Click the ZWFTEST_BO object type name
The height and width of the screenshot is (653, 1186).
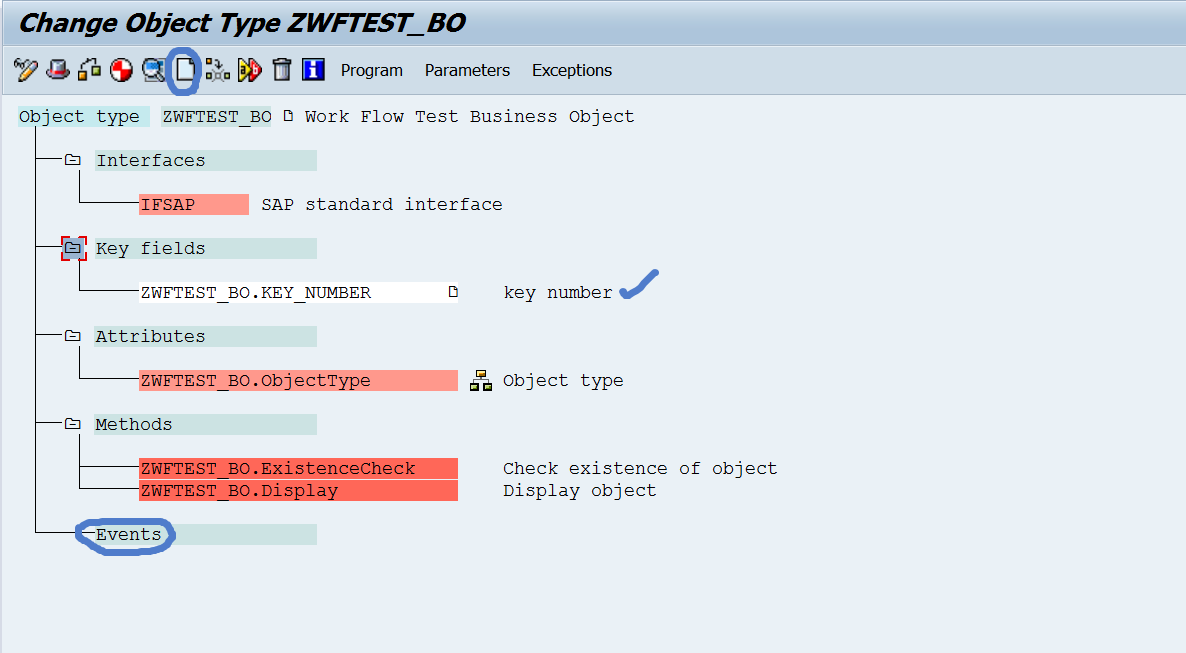coord(217,117)
